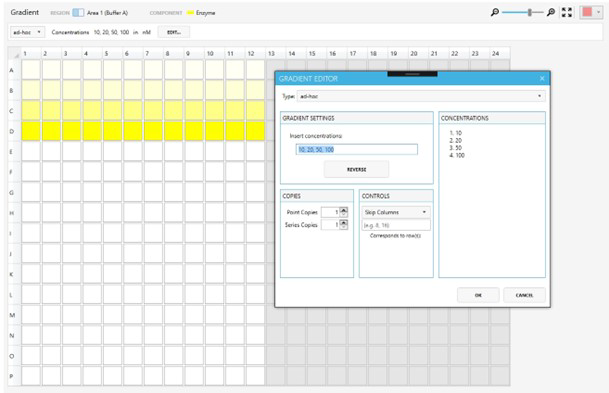609x393 pixels.
Task: Open the Type dropdown in Gradient Editor
Action: (421, 96)
